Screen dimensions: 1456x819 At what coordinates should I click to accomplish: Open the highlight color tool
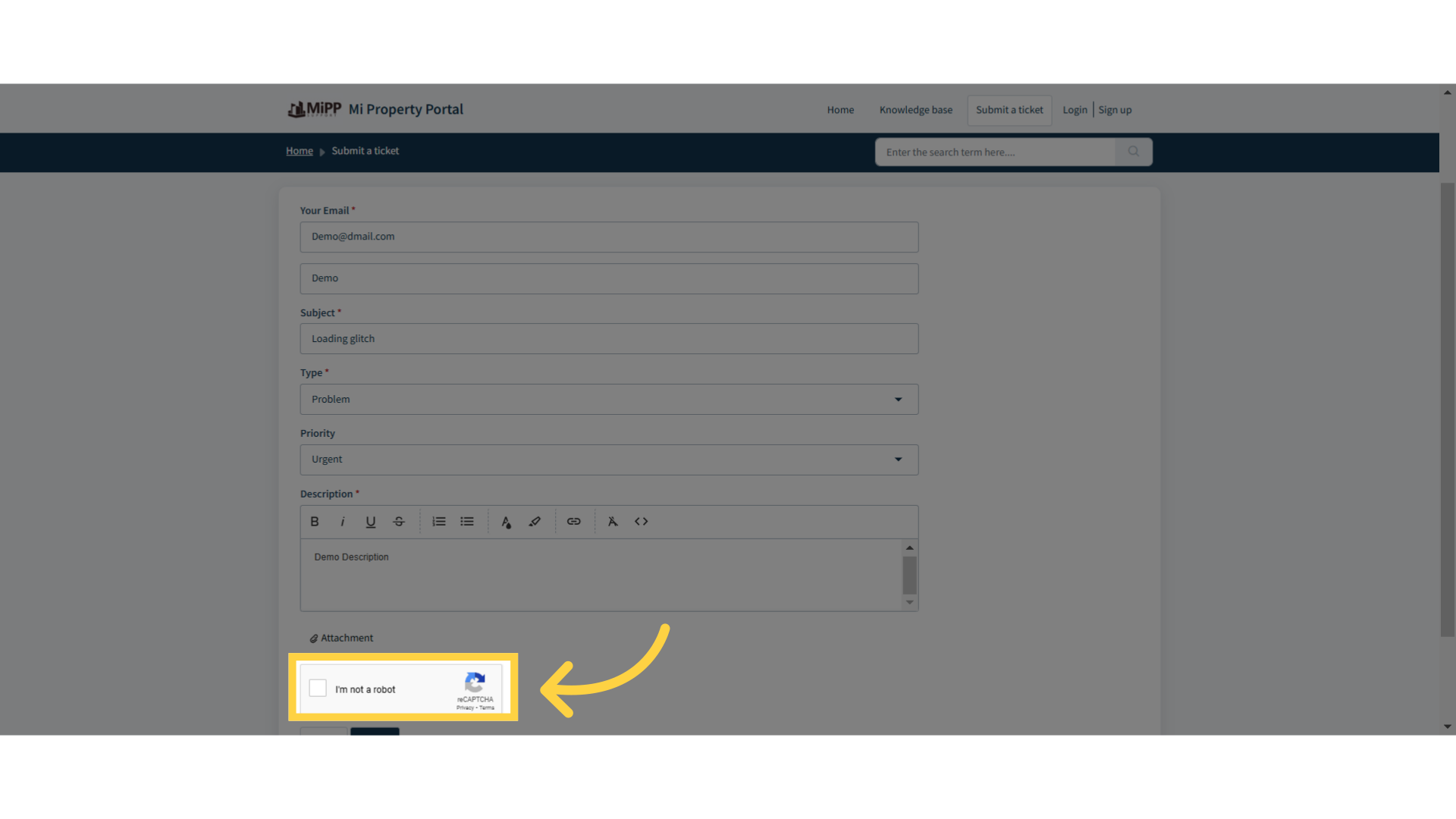[x=535, y=522]
